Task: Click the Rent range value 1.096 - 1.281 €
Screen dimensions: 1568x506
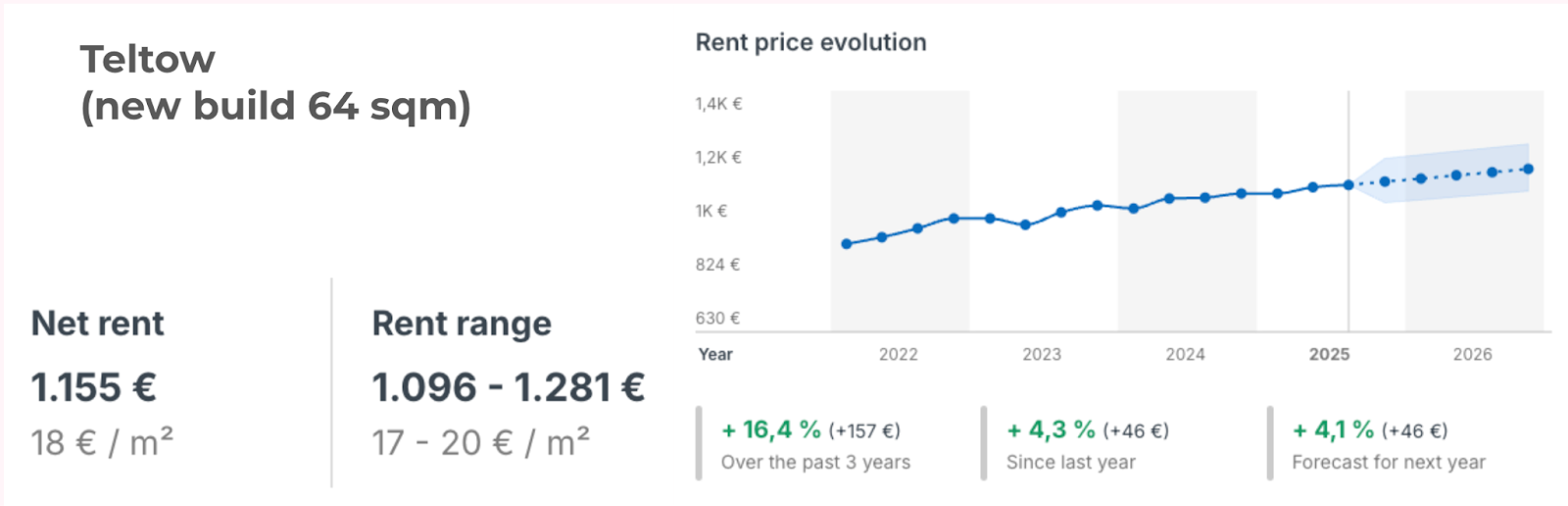Action: (x=508, y=387)
